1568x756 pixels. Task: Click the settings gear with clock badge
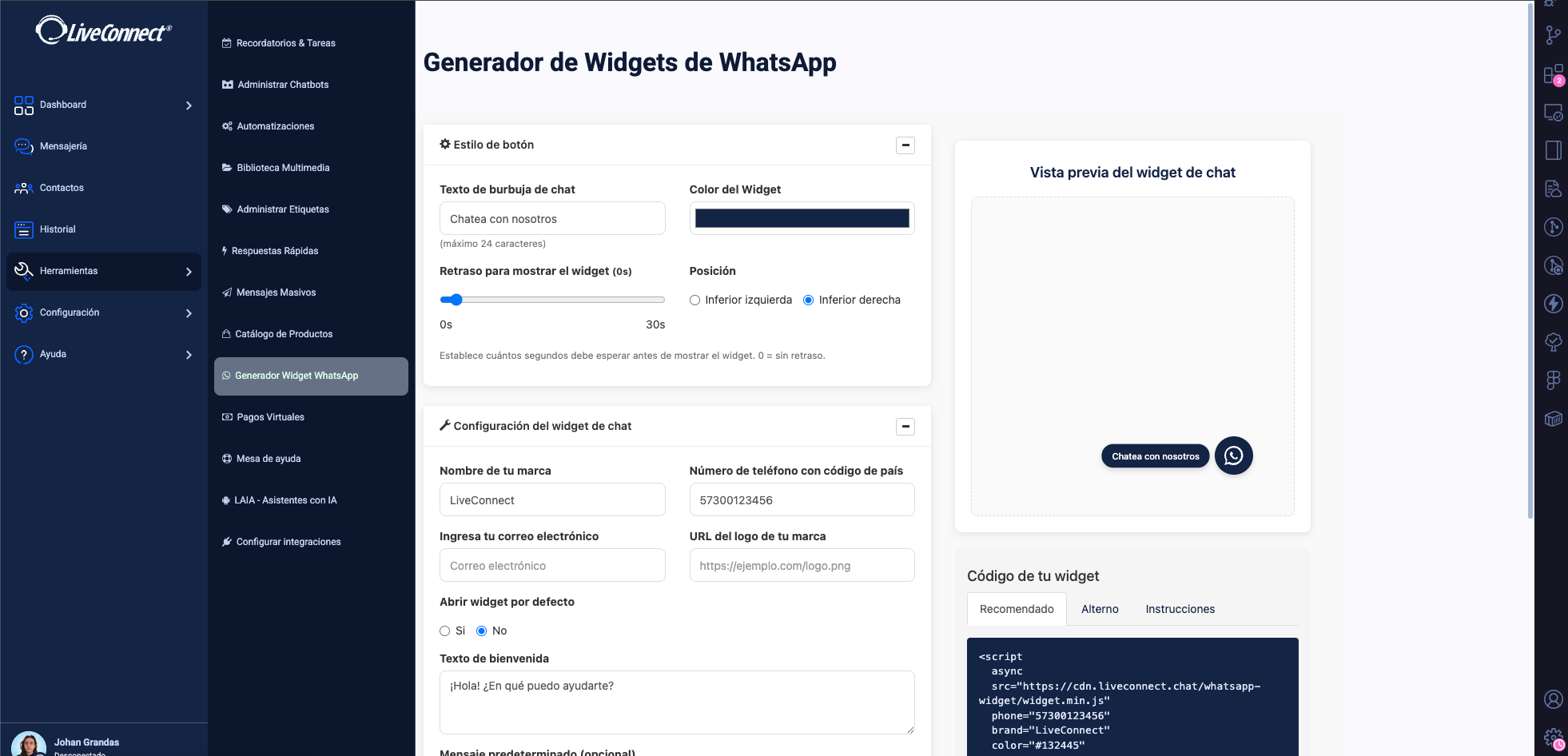tap(1553, 738)
